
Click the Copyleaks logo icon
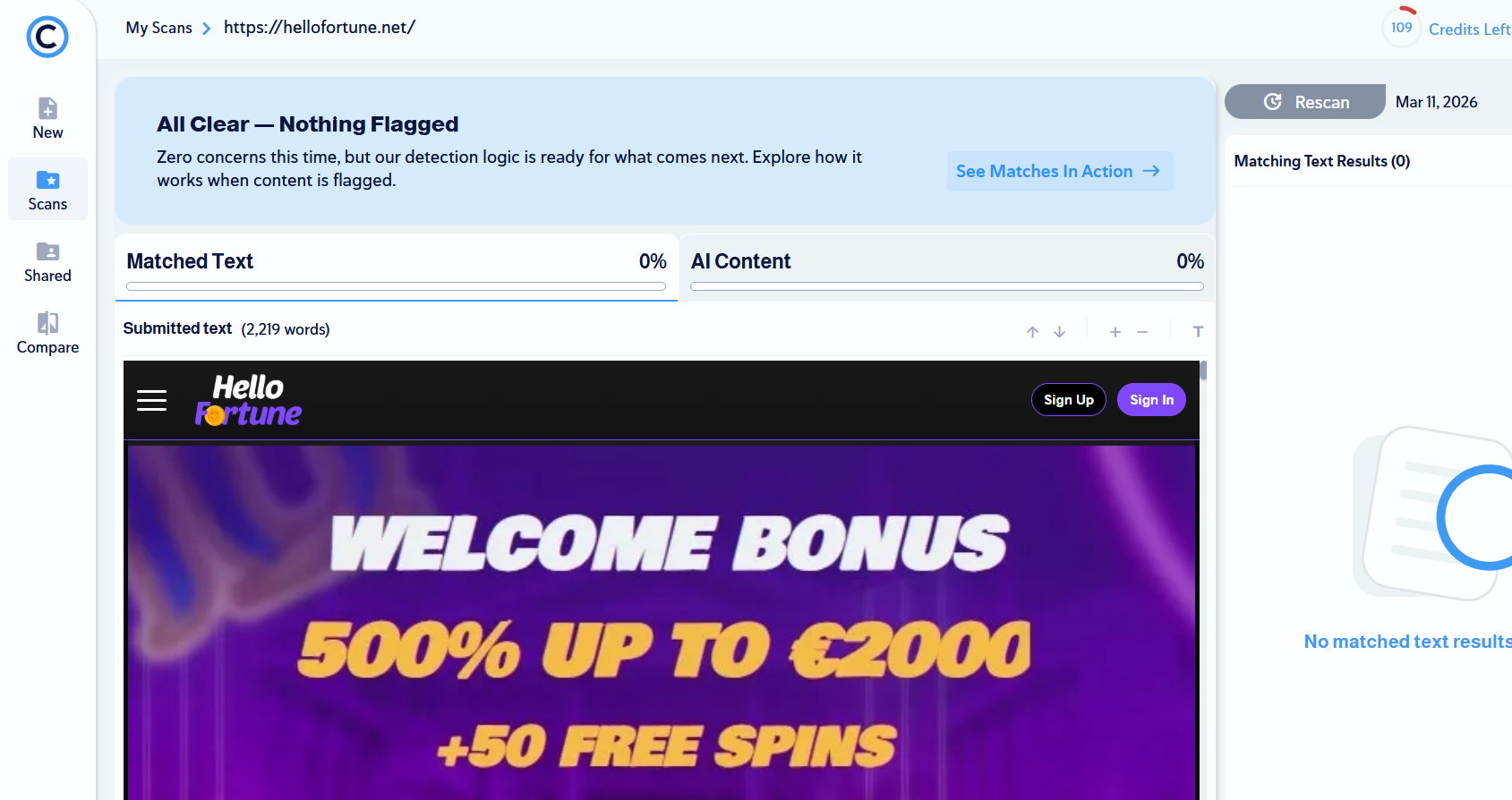pos(47,37)
